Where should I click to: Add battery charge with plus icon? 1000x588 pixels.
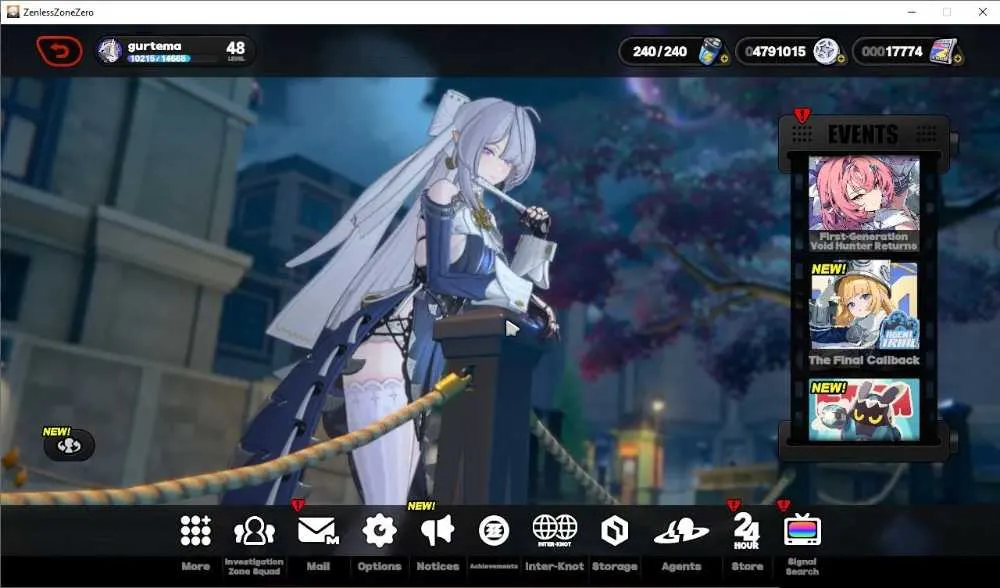tap(724, 59)
